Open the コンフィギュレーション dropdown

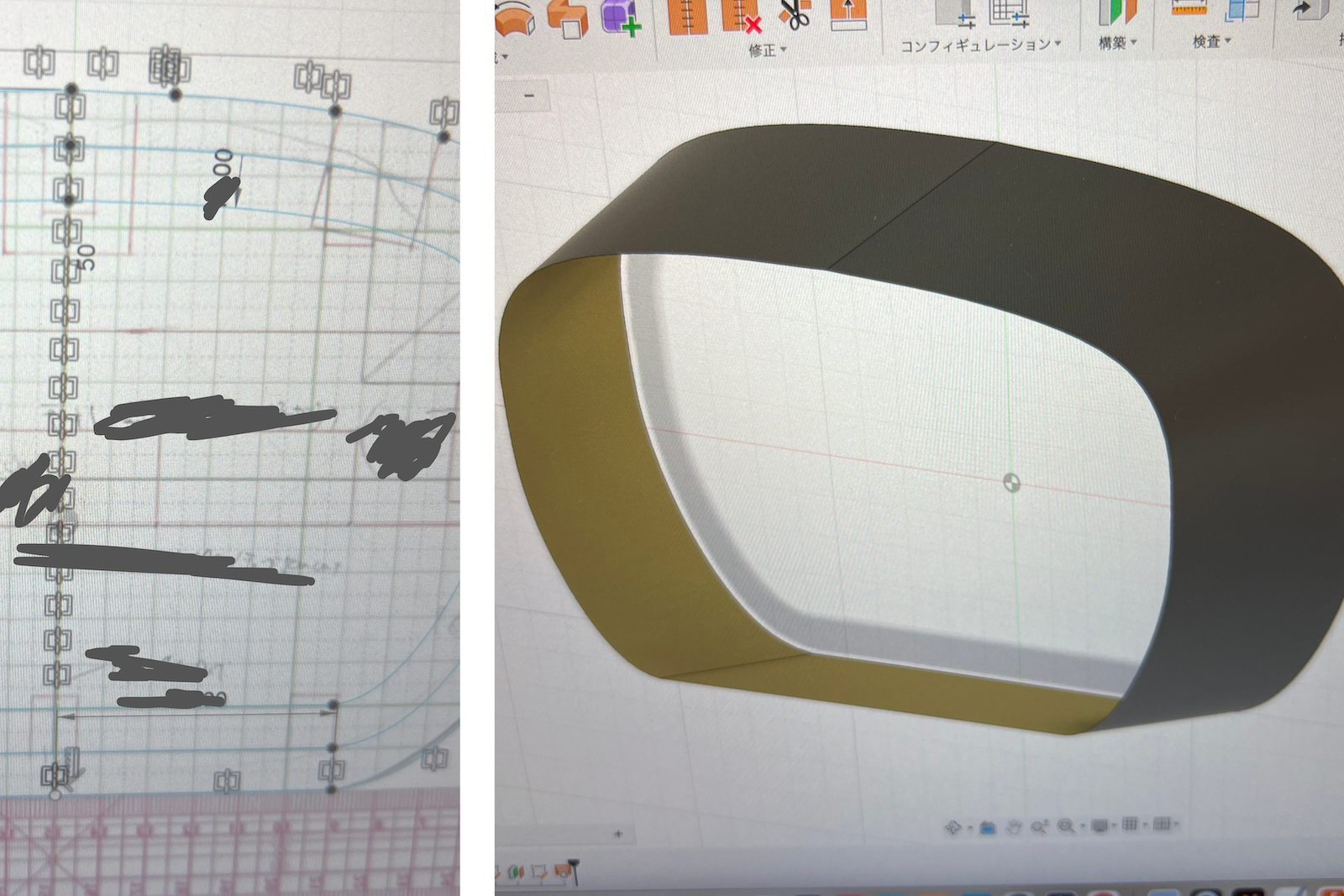point(980,45)
